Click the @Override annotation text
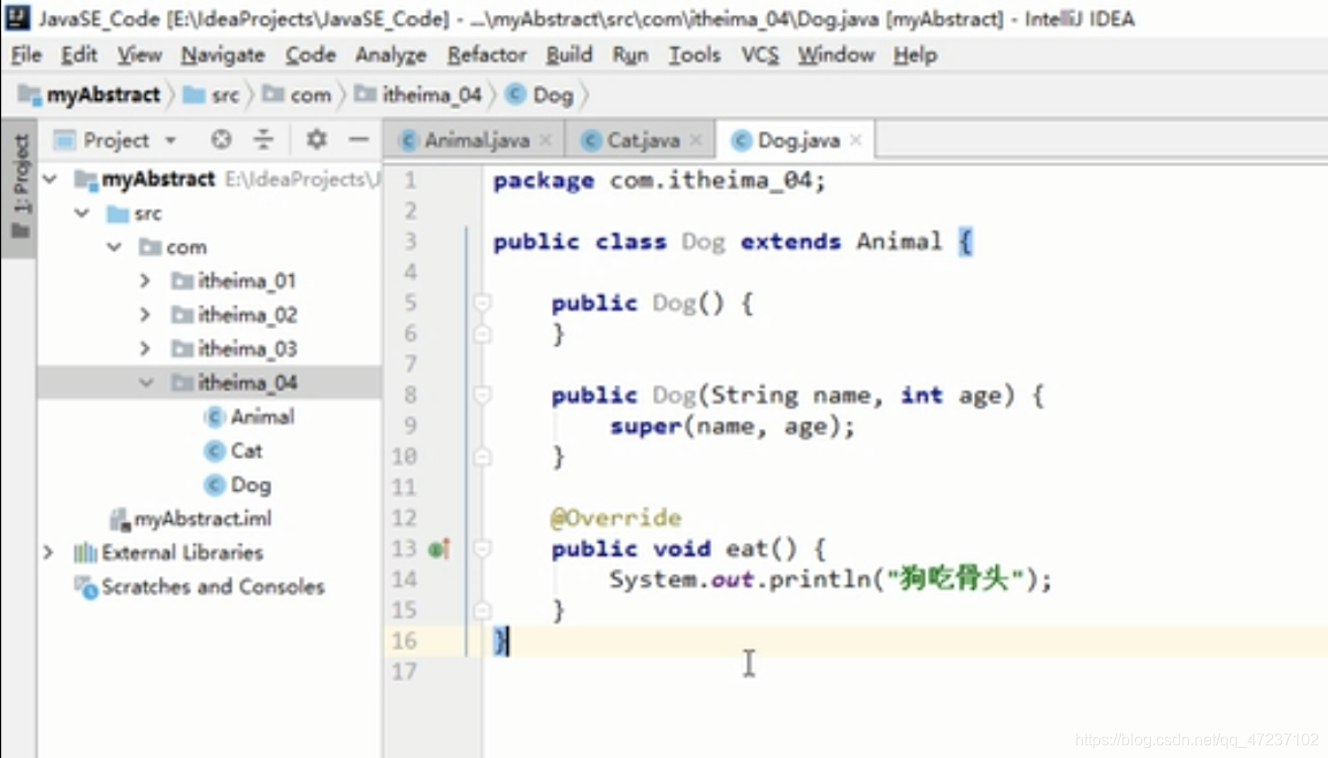The image size is (1328, 758). pyautogui.click(x=616, y=518)
